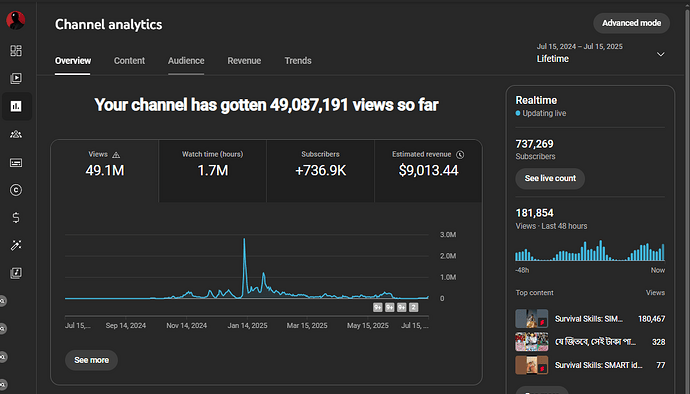690x394 pixels.
Task: Open the Subtitles icon in sidebar
Action: (16, 163)
